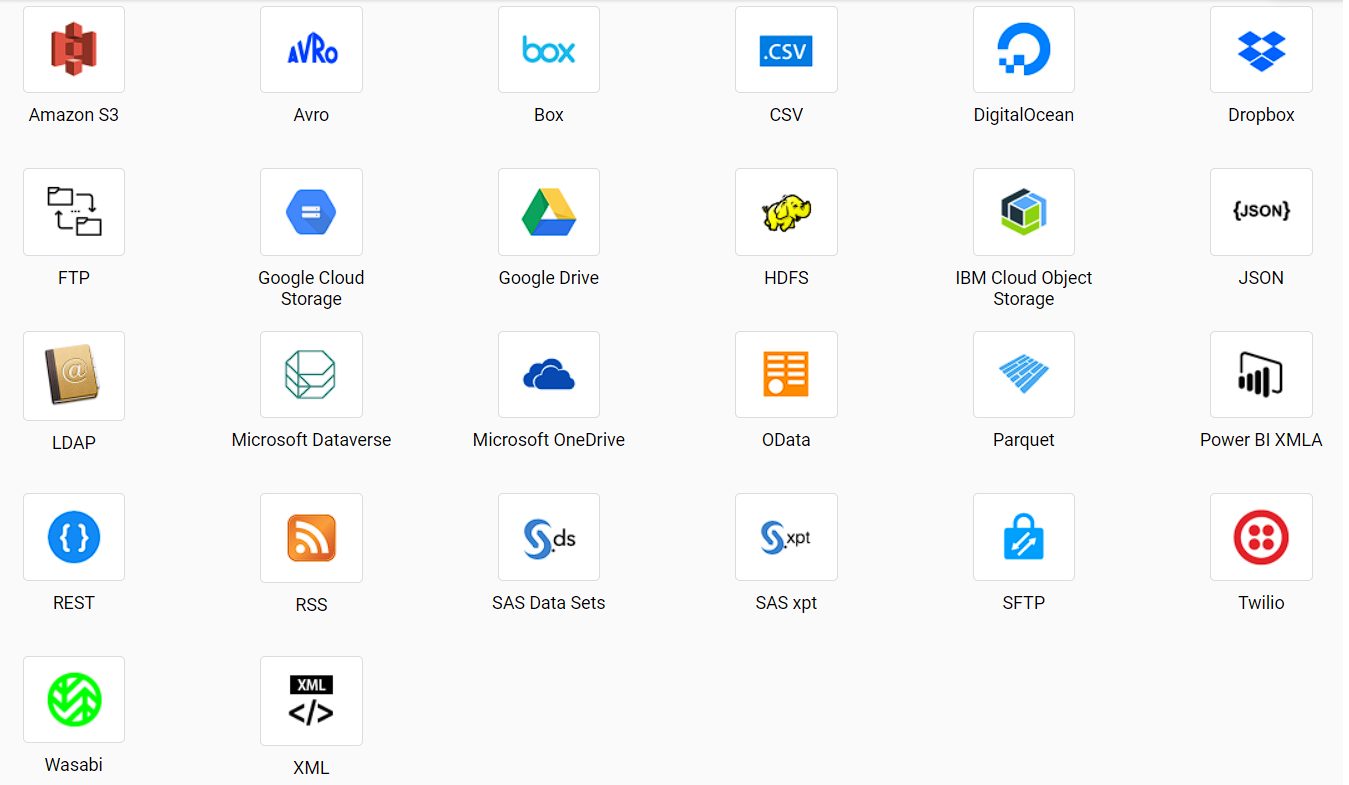Click the 'Google Drive' label
This screenshot has width=1349, height=785.
[549, 278]
